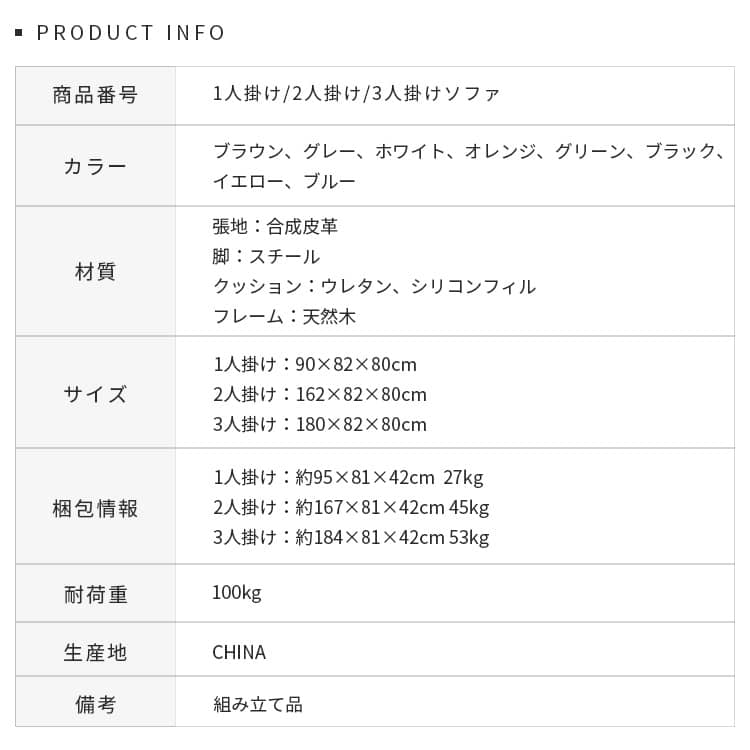Click the 3人掛け：約184×81×42cm 53kg packing line
The height and width of the screenshot is (750, 750).
pos(350,538)
